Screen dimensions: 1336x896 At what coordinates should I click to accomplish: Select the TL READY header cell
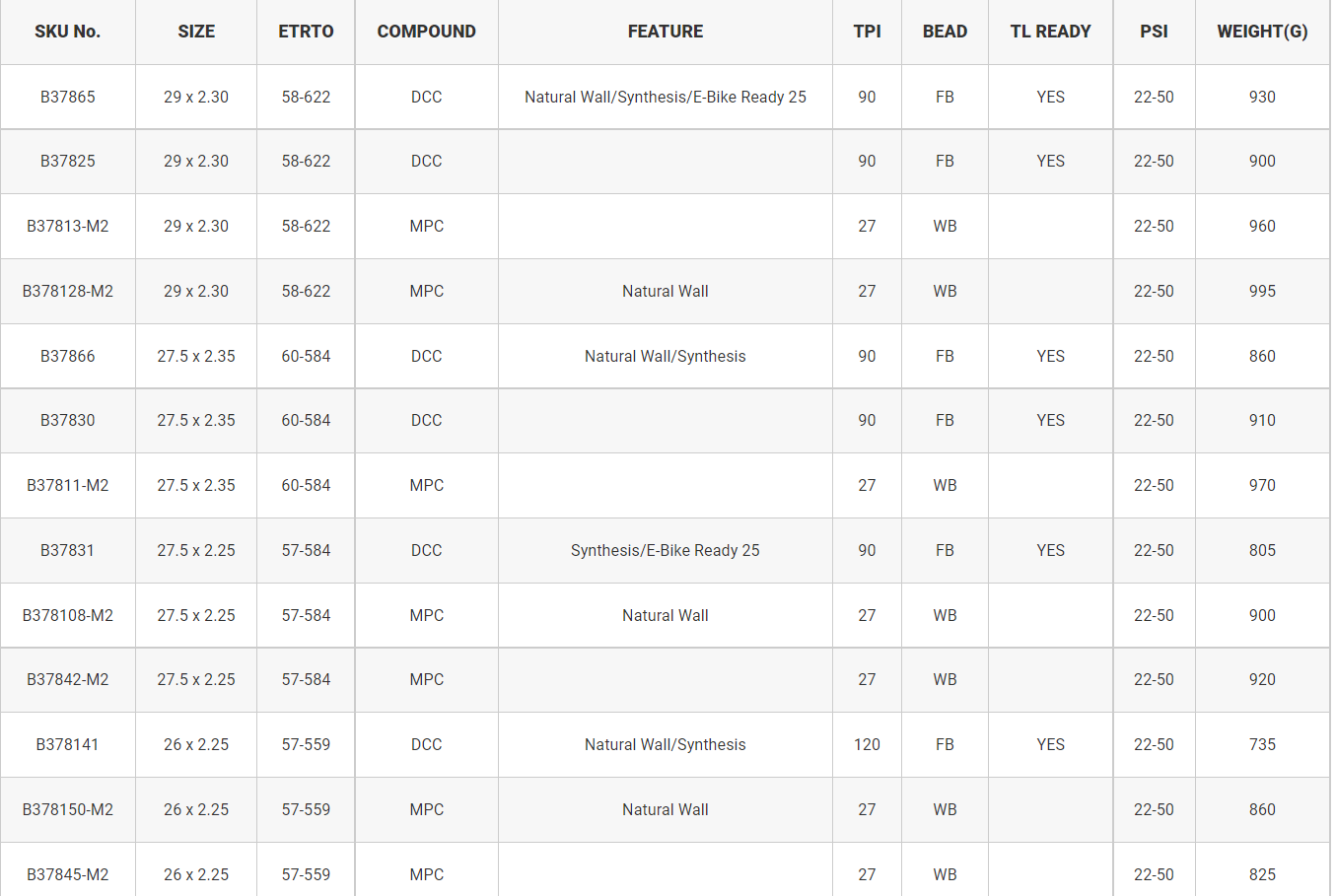tap(1050, 32)
